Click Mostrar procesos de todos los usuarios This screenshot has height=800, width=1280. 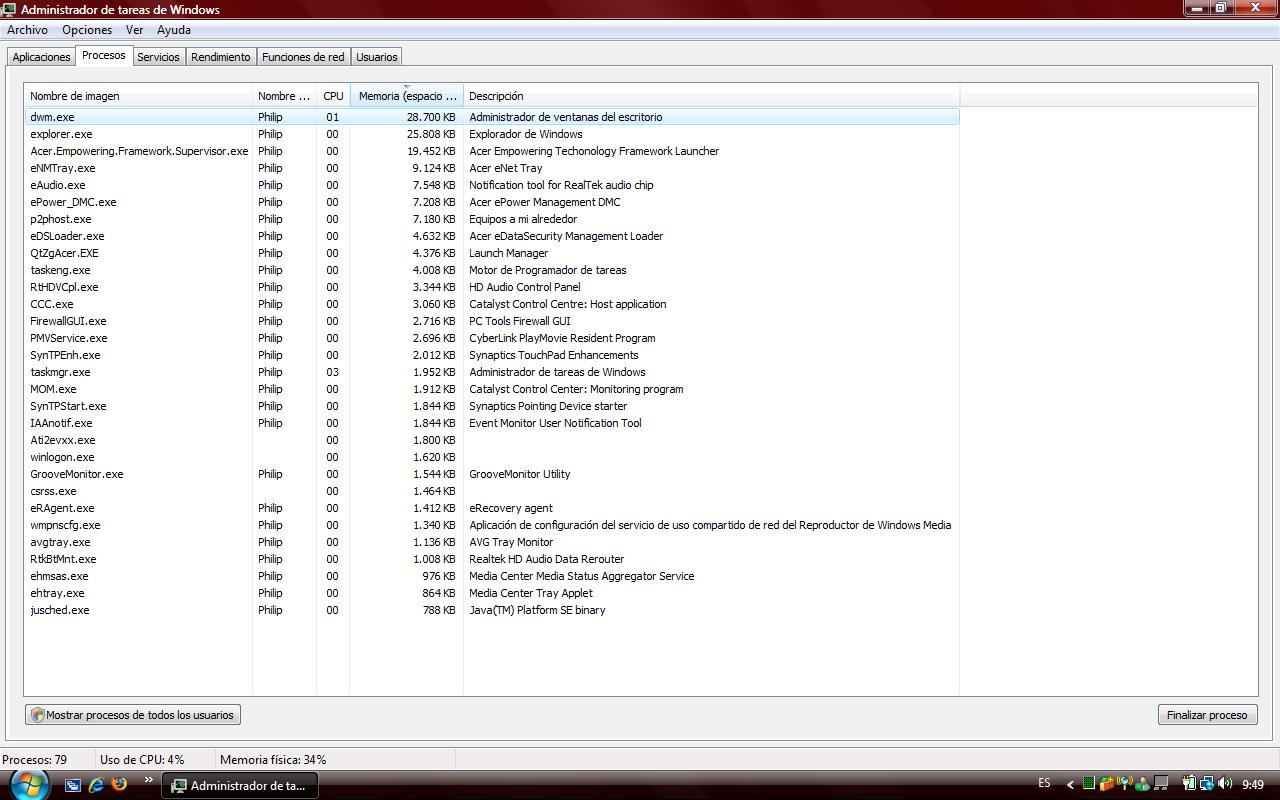pos(133,715)
